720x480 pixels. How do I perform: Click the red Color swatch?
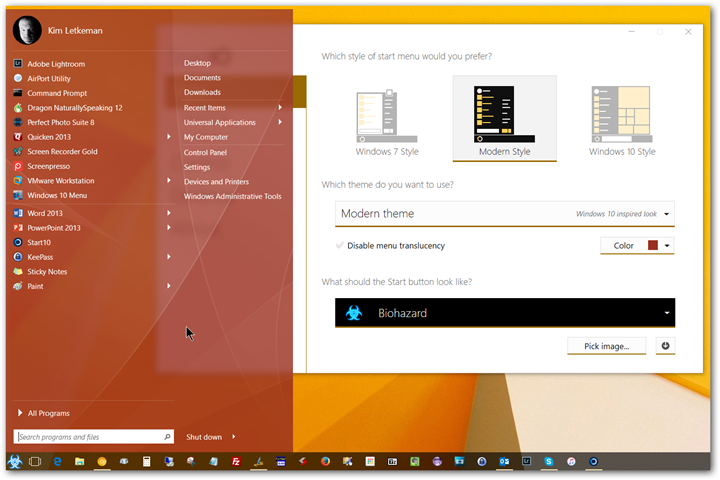coord(653,245)
